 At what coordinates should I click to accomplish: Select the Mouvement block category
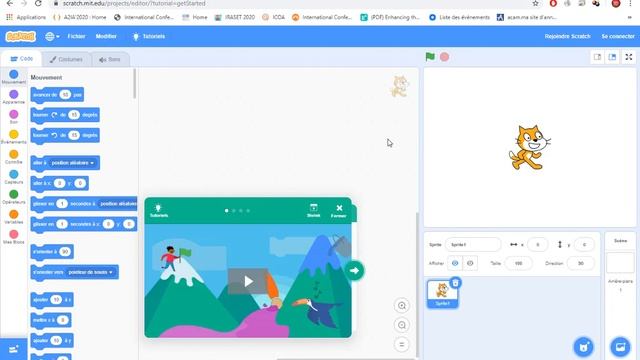tap(13, 77)
